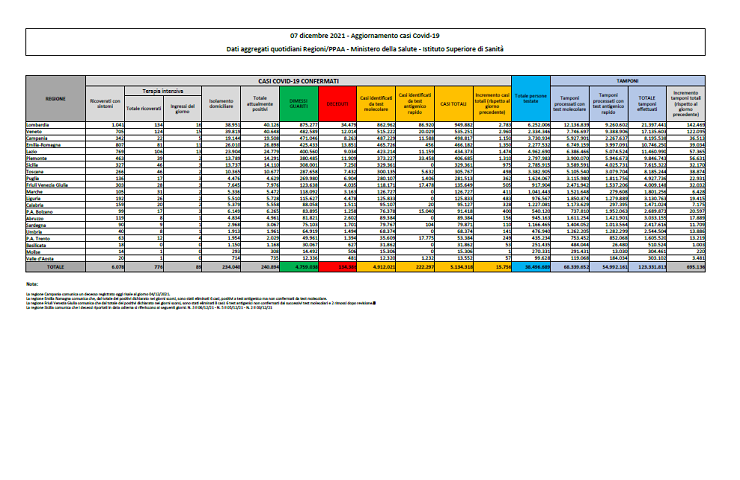Click the Note heading below the table
Image resolution: width=740 pixels, height=480 pixels.
32,283
